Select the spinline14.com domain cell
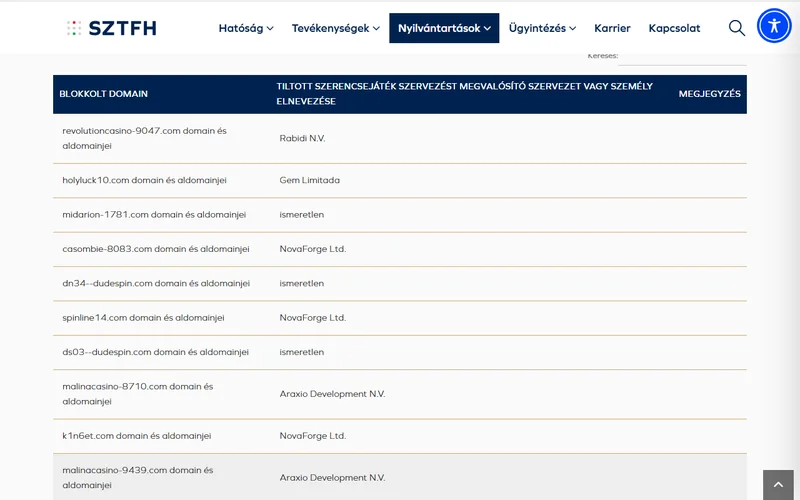 [162, 318]
